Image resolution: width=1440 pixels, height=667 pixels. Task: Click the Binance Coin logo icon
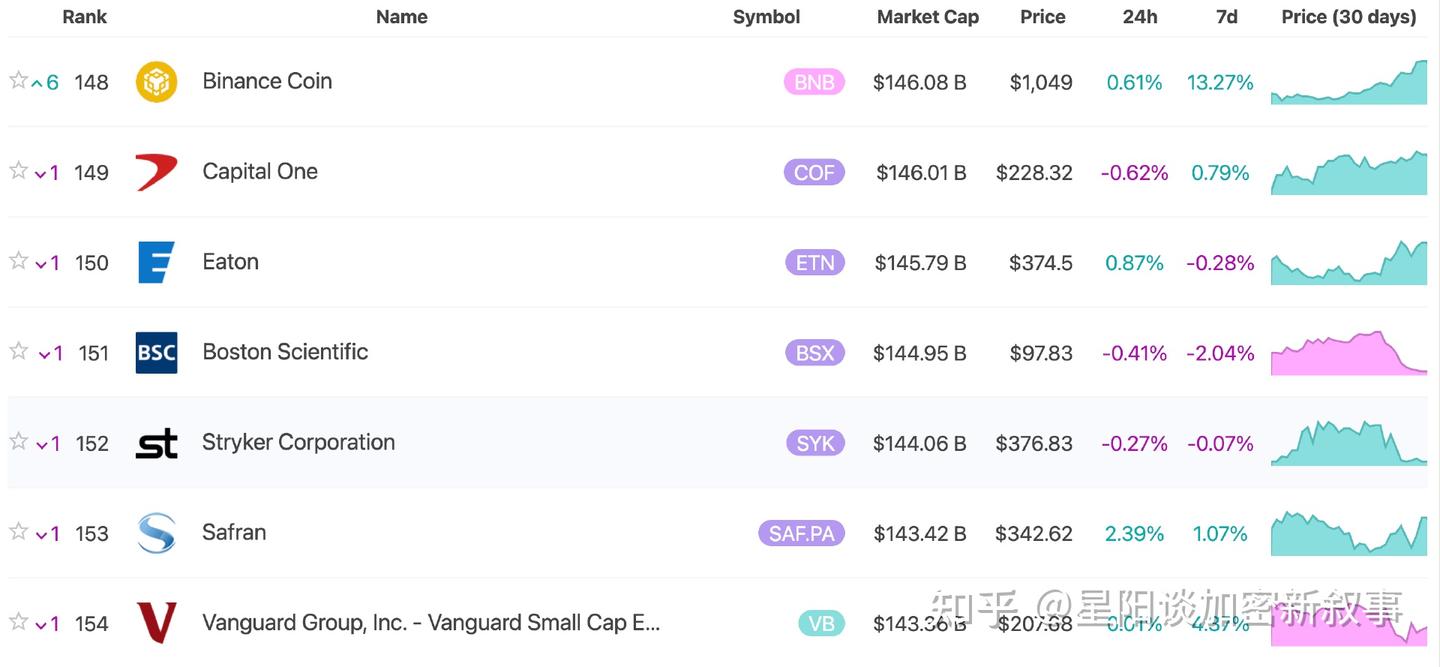click(x=156, y=82)
